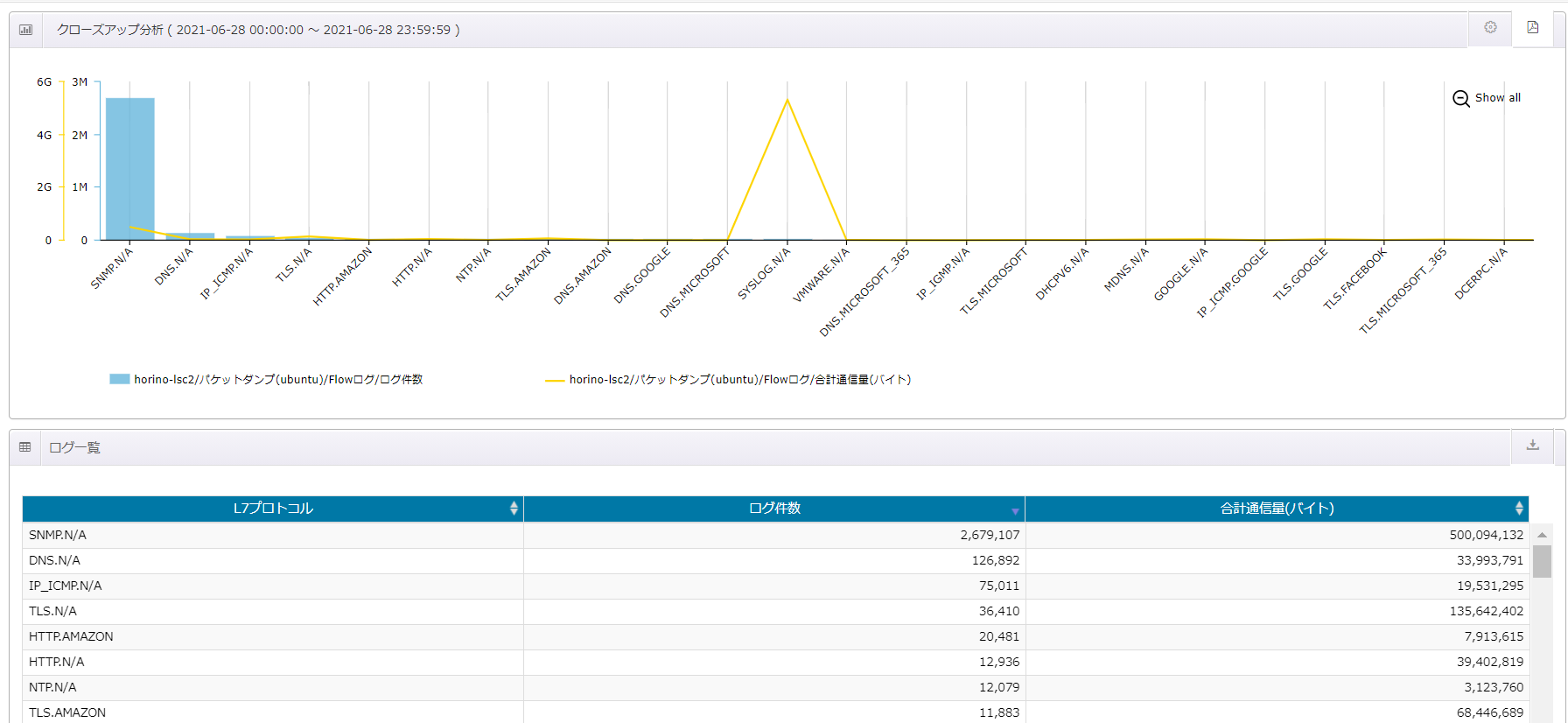
Task: Click log count value 2,679,107
Action: [x=990, y=535]
